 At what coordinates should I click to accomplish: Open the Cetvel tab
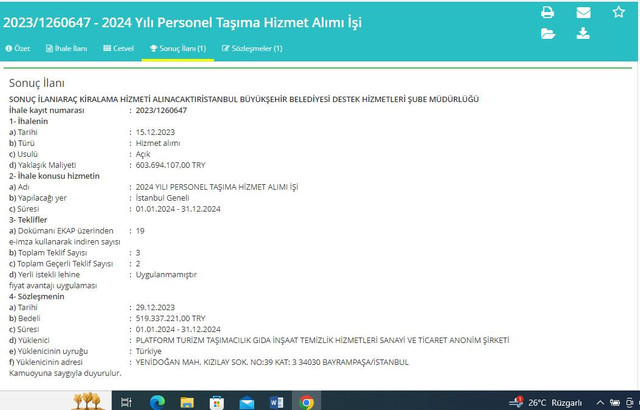pos(119,48)
